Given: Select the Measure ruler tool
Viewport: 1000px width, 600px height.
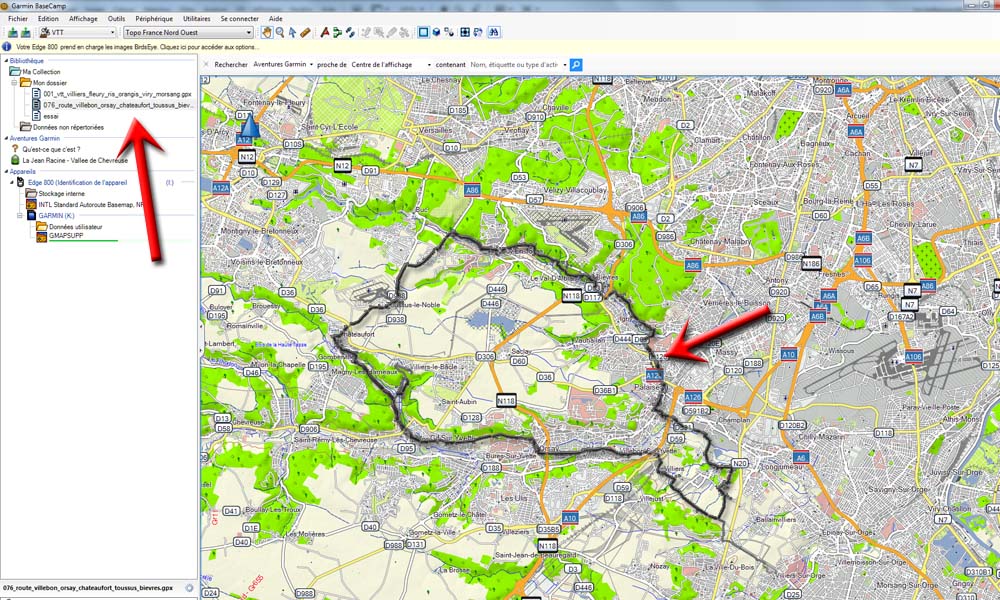Looking at the screenshot, I should pyautogui.click(x=305, y=33).
